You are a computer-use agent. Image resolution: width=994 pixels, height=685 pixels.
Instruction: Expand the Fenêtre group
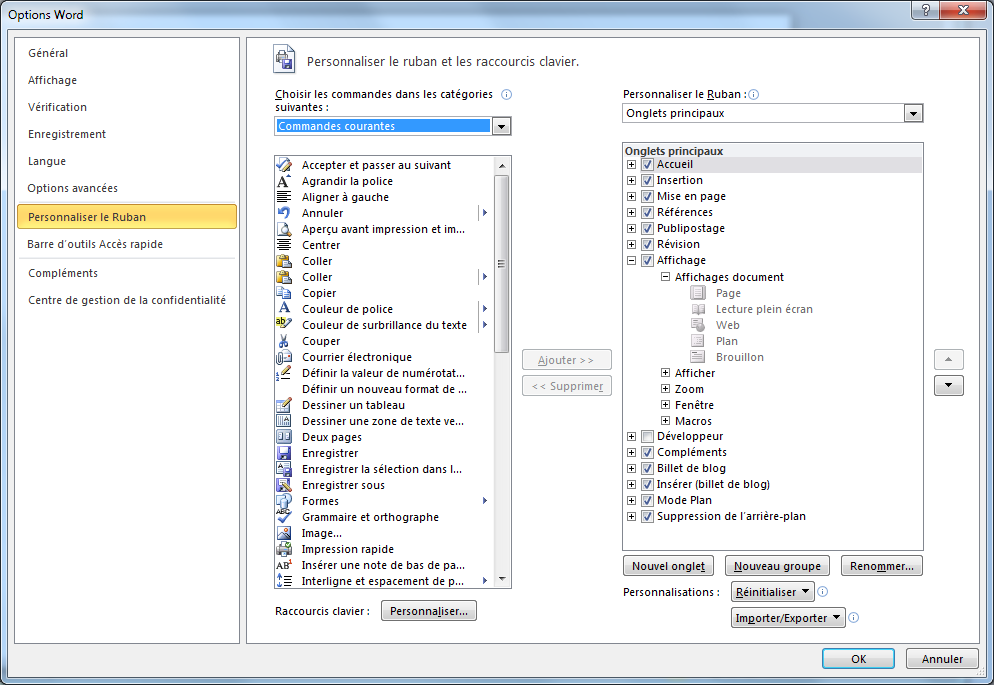[665, 404]
